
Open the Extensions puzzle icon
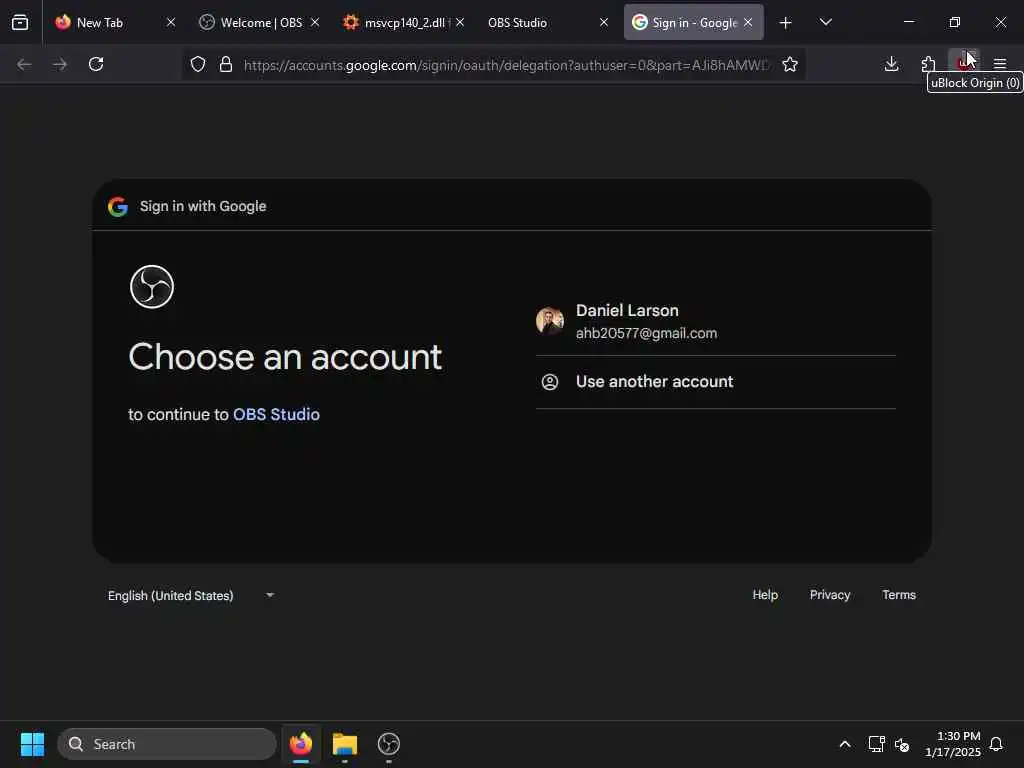tap(928, 64)
